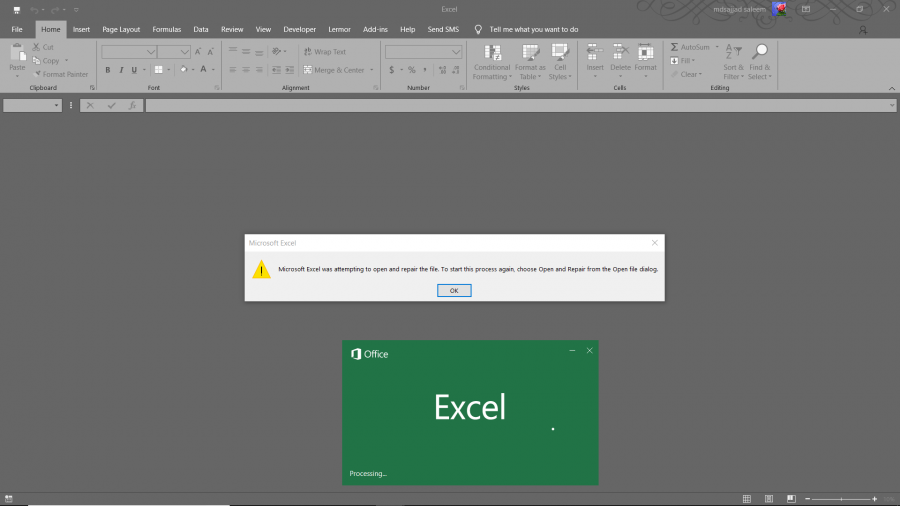Viewport: 900px width, 506px height.
Task: Click the Borders icon
Action: click(158, 70)
